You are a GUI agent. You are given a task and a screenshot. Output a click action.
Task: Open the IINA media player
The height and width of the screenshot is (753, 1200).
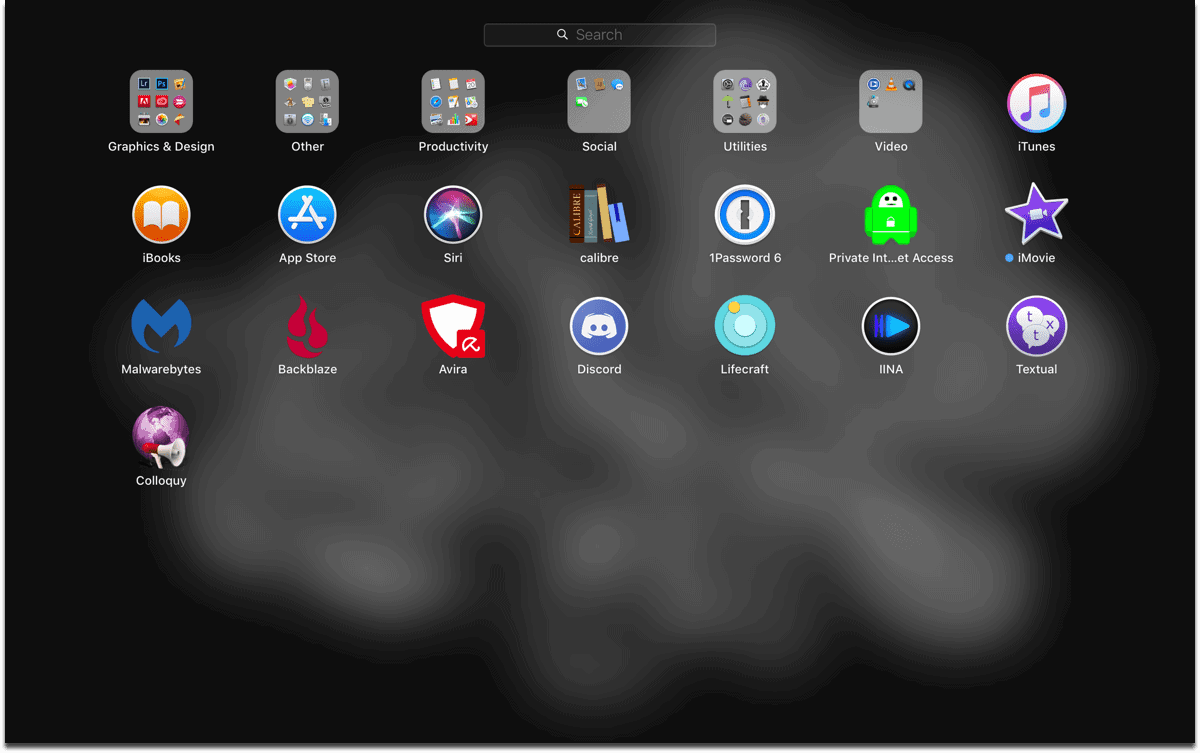tap(891, 326)
